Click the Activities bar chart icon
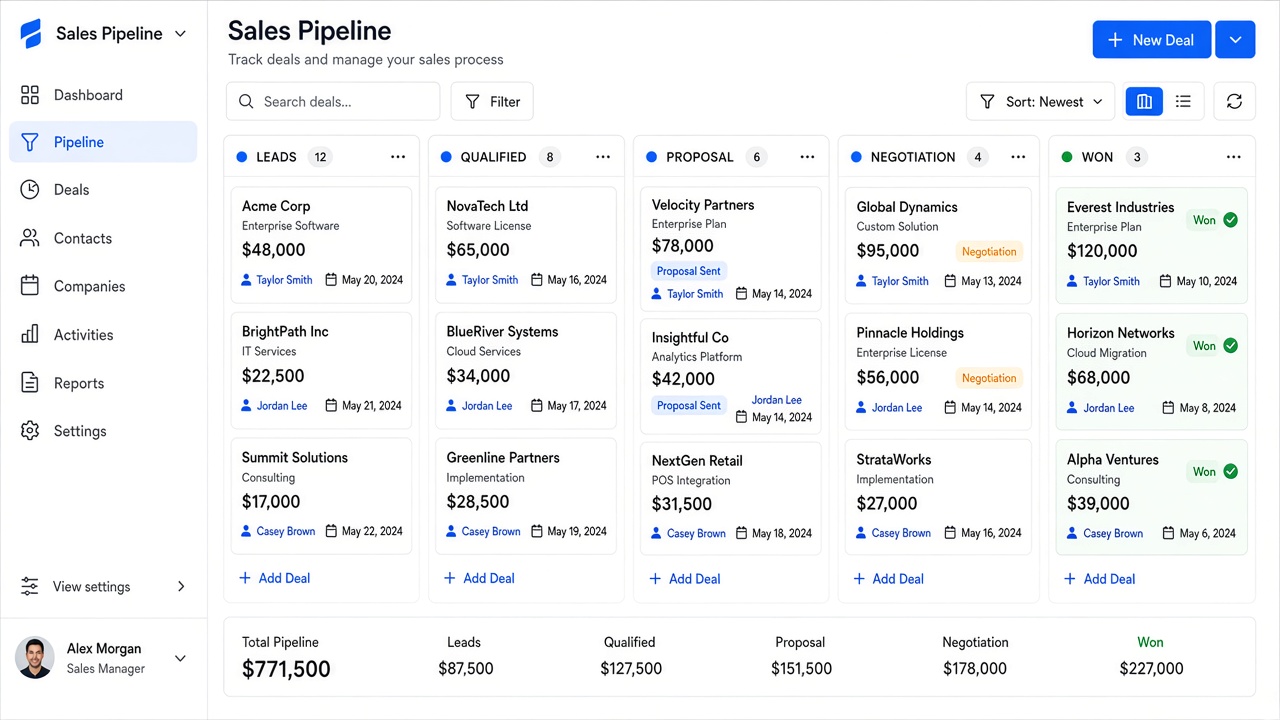This screenshot has width=1280, height=720. coord(30,334)
